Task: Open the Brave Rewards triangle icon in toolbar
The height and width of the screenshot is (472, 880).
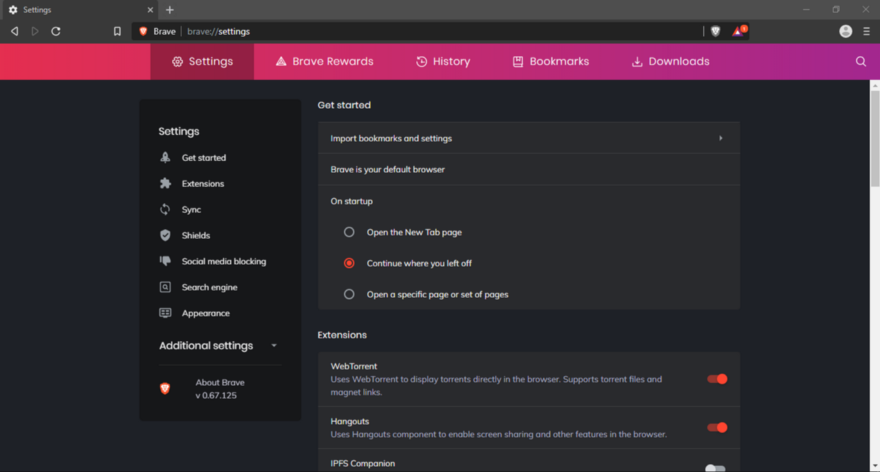Action: click(738, 31)
